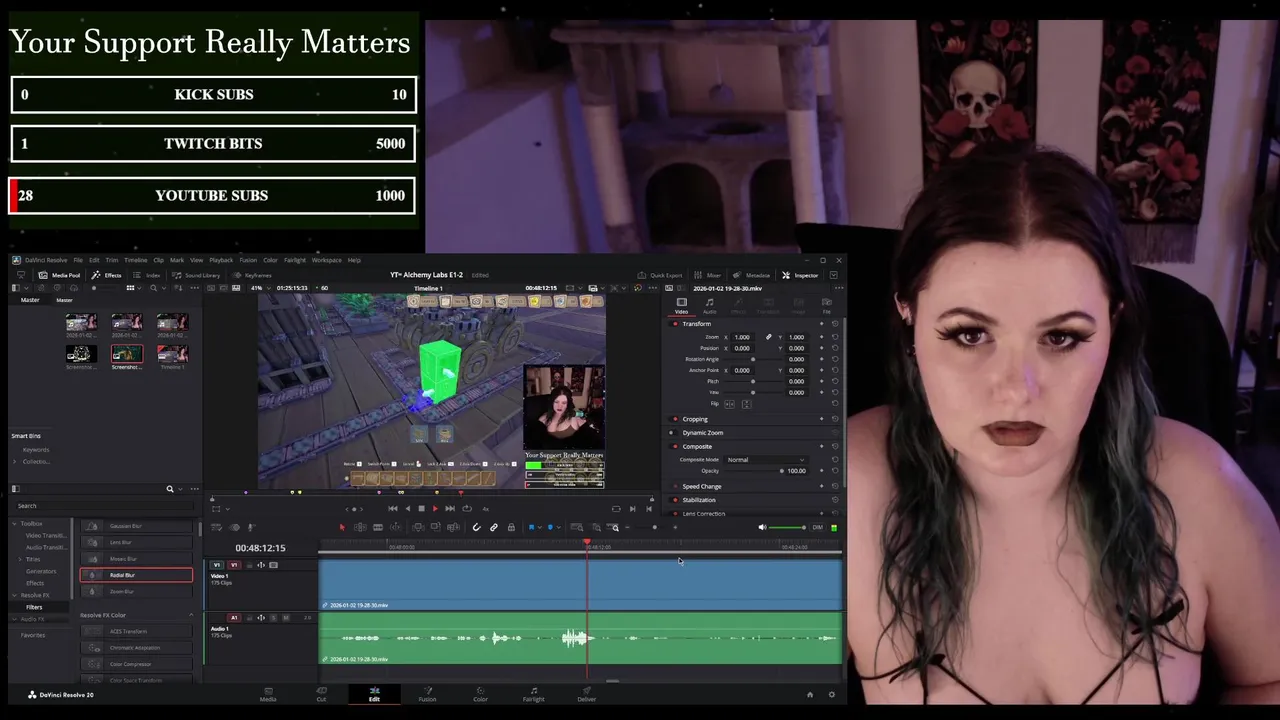Open the Workspace menu

[326, 260]
